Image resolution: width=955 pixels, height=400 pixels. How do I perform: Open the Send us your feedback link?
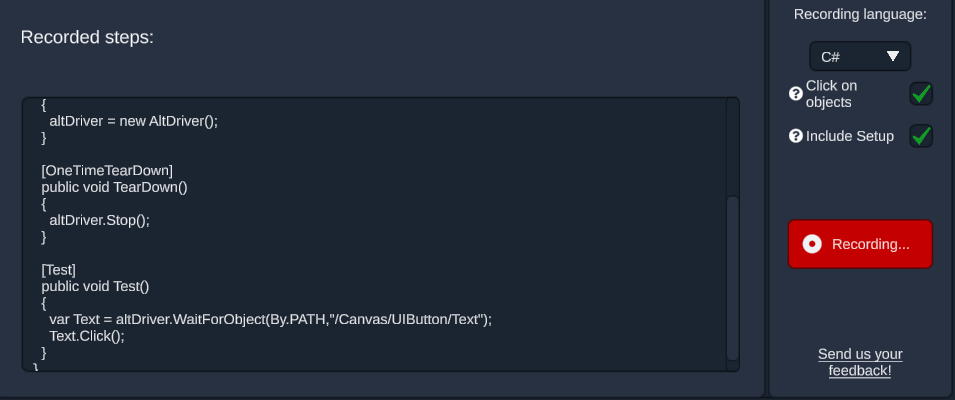(x=860, y=362)
